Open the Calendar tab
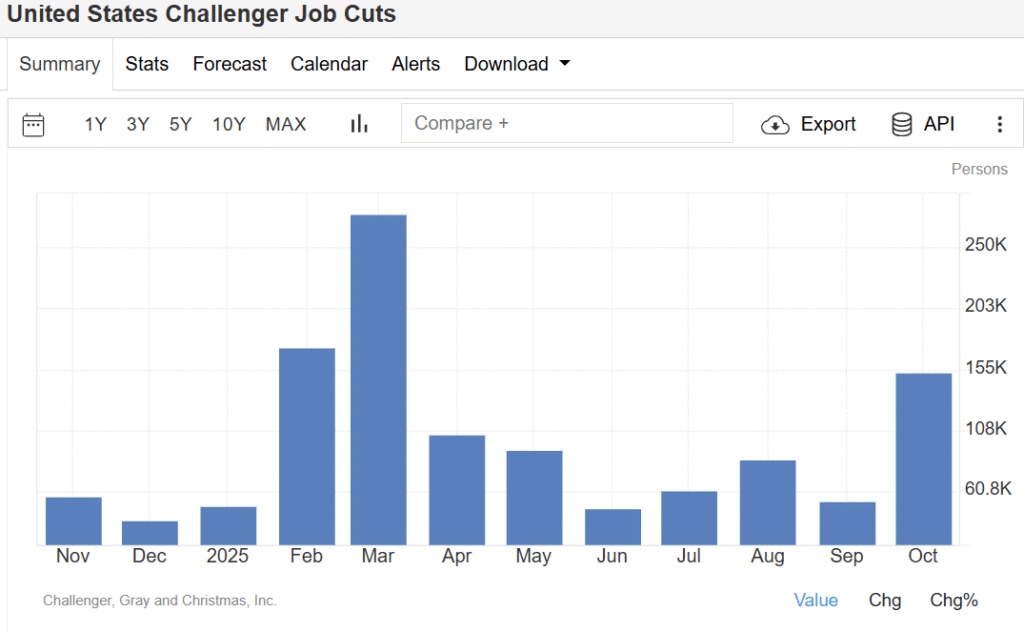Viewport: 1024px width, 632px height. point(329,64)
